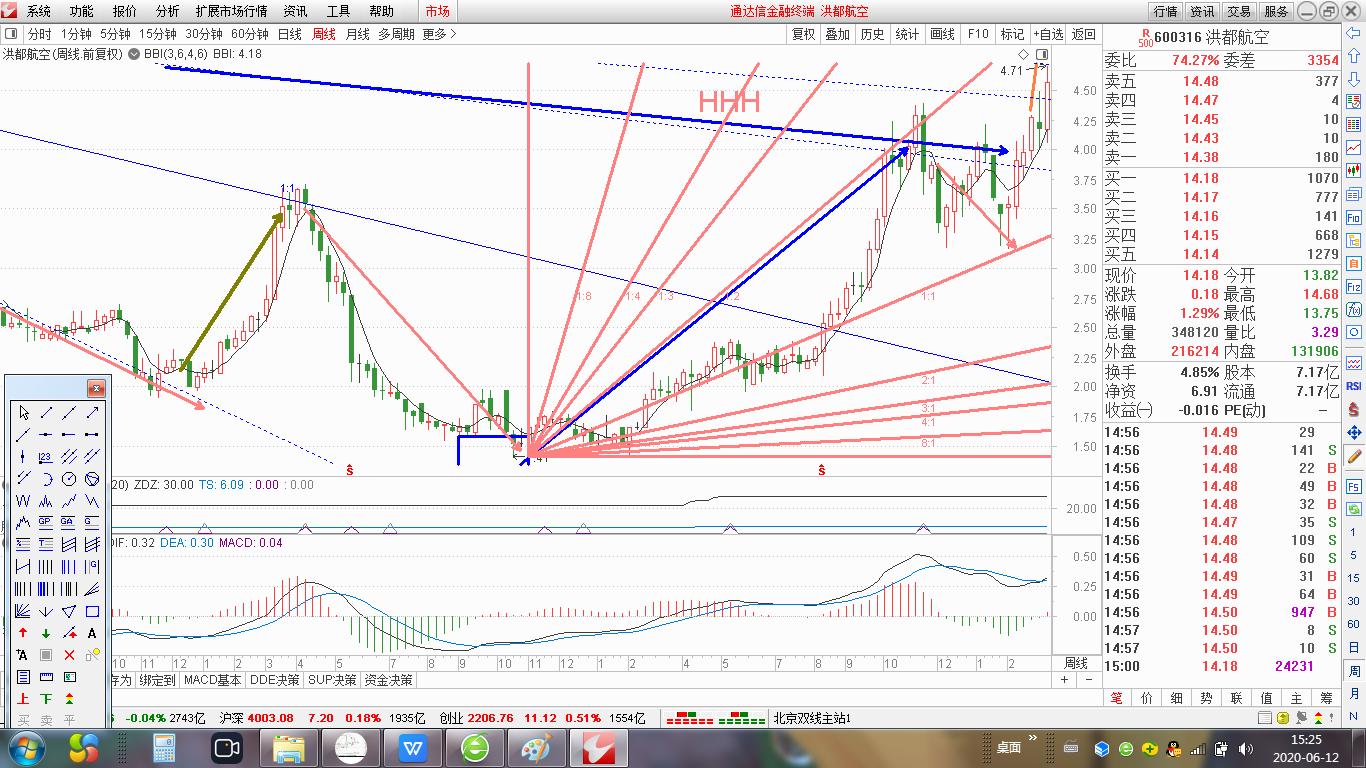The image size is (1366, 768).
Task: Click the 统计 statistics button
Action: coord(907,34)
